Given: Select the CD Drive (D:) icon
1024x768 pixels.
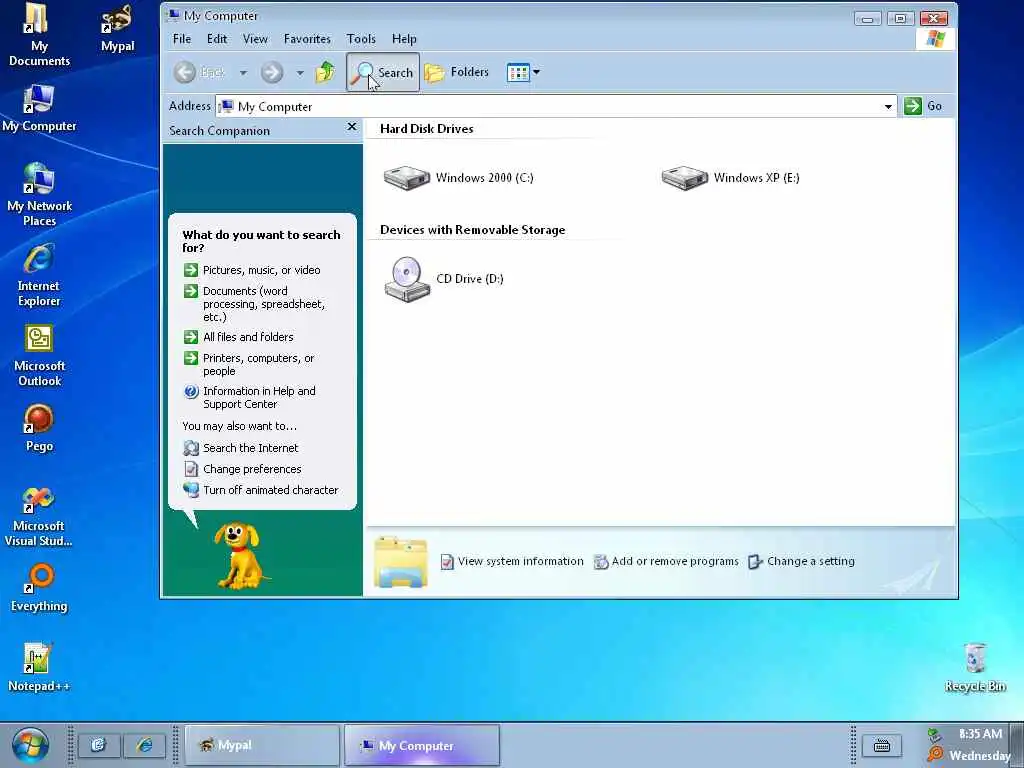Looking at the screenshot, I should (407, 280).
